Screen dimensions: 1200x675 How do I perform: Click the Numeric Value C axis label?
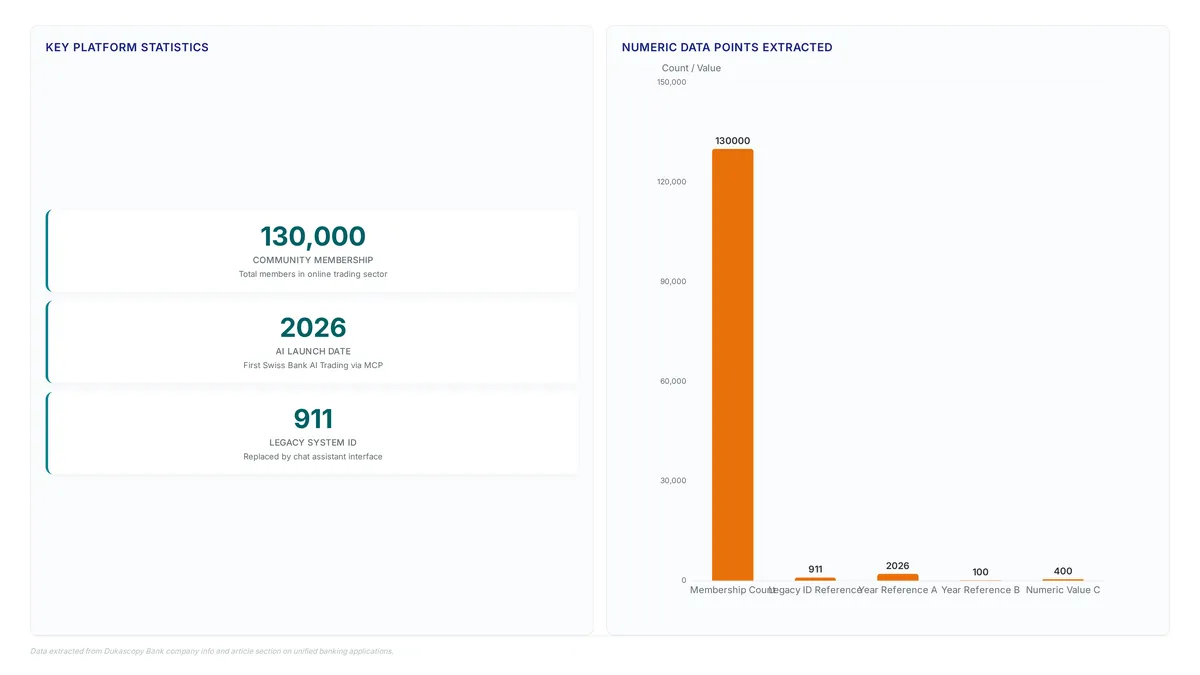(x=1063, y=590)
